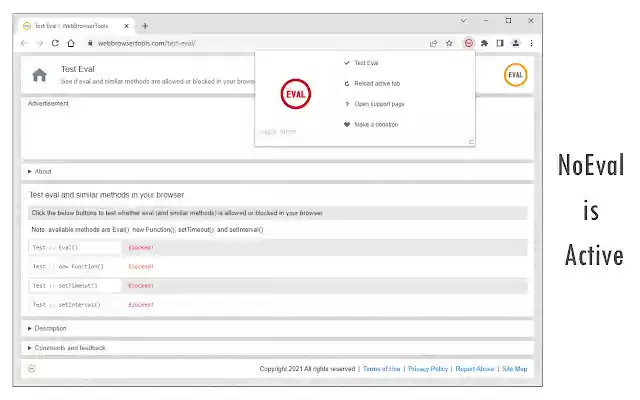Viewport: 640px width, 400px height.
Task: Click the website home house icon
Action: coord(40,75)
